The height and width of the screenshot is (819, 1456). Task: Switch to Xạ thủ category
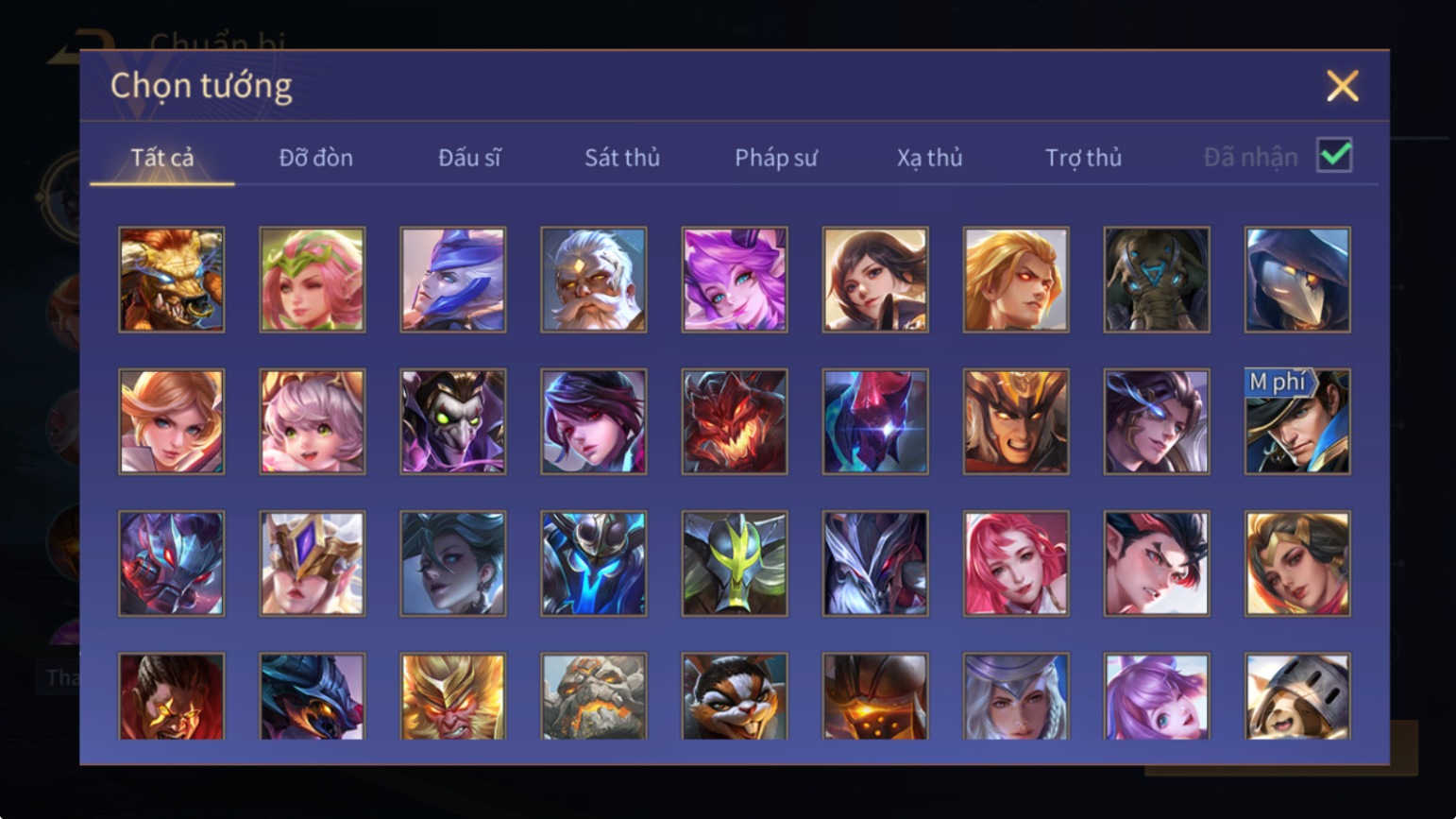pyautogui.click(x=929, y=158)
